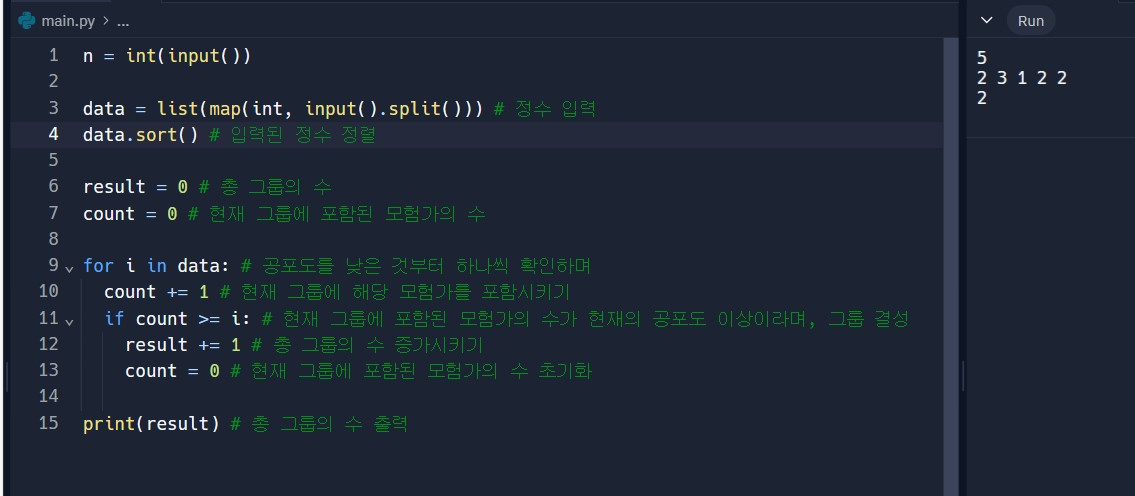Fold the for loop at line 9
Screen dimensions: 1135x496
pyautogui.click(x=69, y=268)
